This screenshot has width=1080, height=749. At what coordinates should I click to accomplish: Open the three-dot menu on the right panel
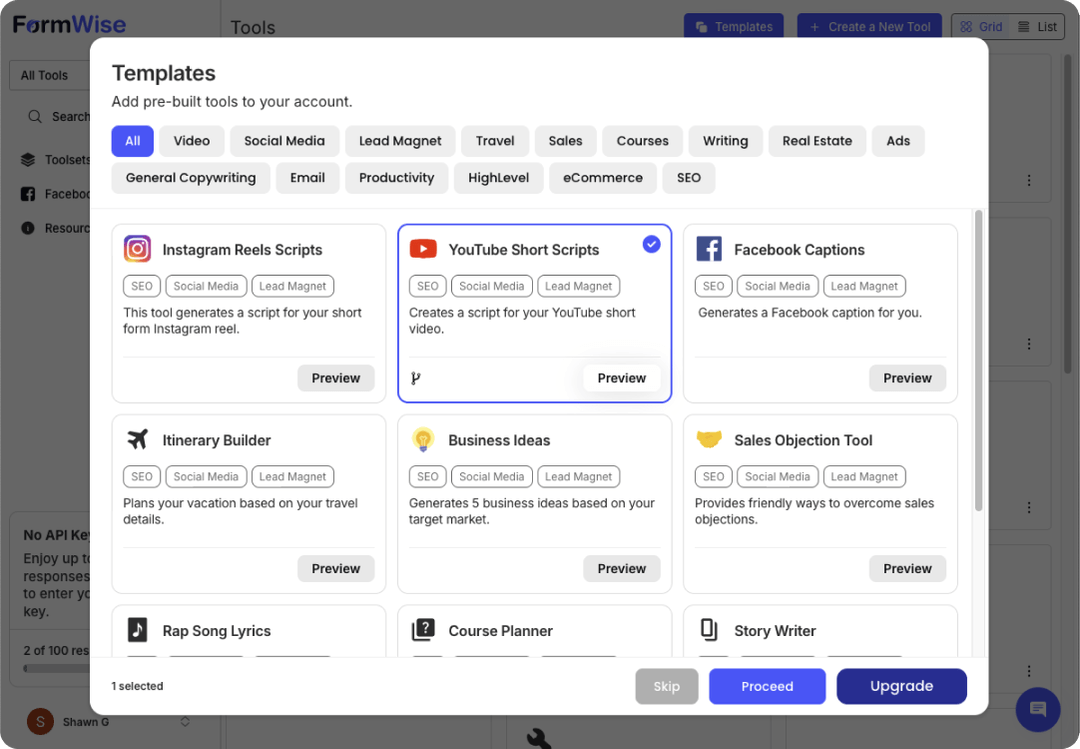tap(1029, 180)
